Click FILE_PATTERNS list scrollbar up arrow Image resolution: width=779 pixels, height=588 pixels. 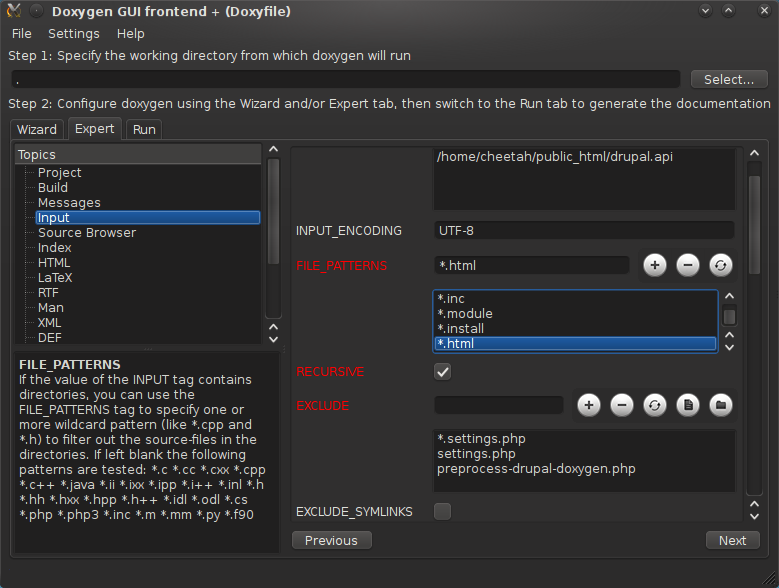[x=729, y=296]
